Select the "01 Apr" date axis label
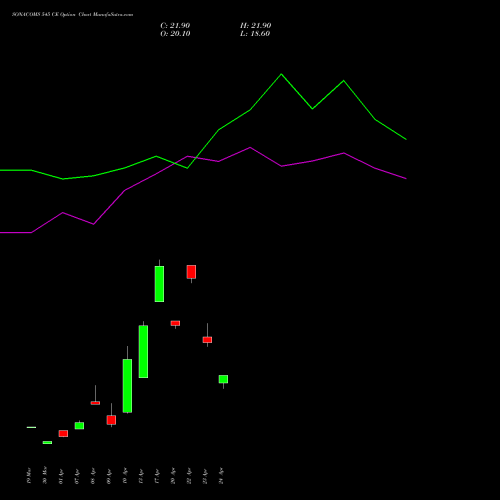The height and width of the screenshot is (500, 500). [61, 476]
